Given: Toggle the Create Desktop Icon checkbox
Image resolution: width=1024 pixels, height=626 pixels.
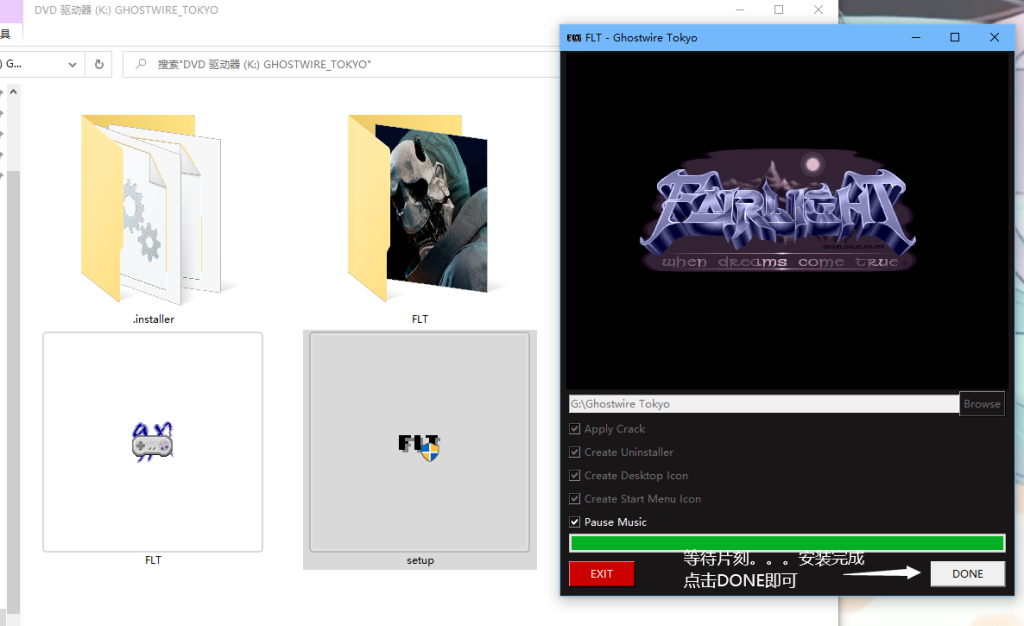Looking at the screenshot, I should point(575,475).
